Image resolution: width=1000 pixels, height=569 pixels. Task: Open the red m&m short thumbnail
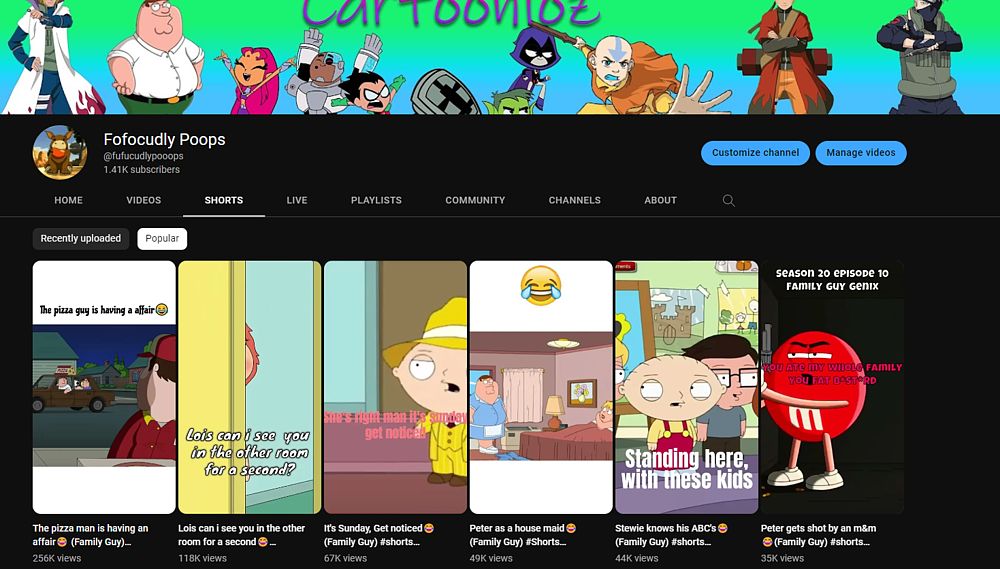point(832,387)
